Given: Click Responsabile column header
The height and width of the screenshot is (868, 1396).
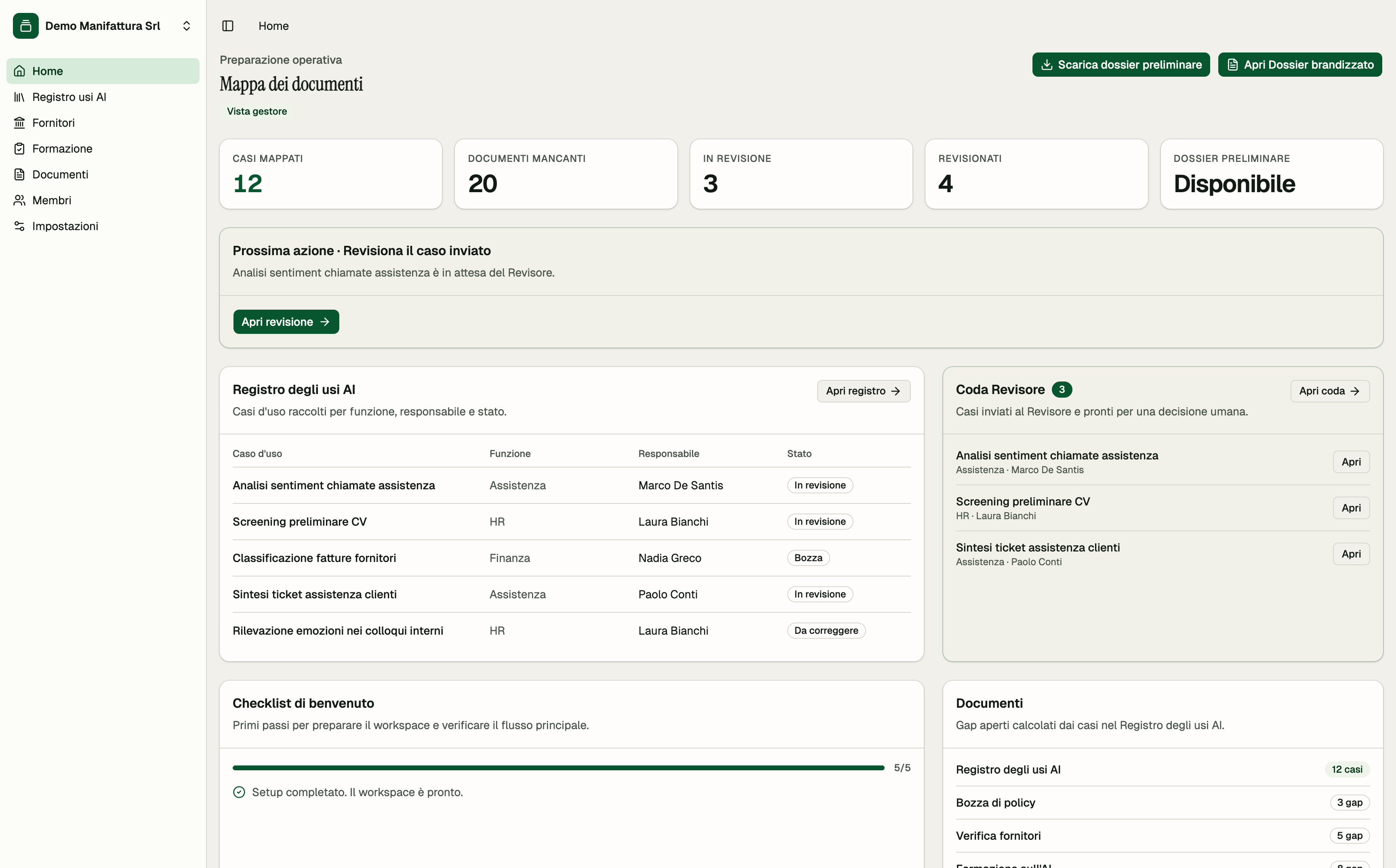Looking at the screenshot, I should point(669,453).
